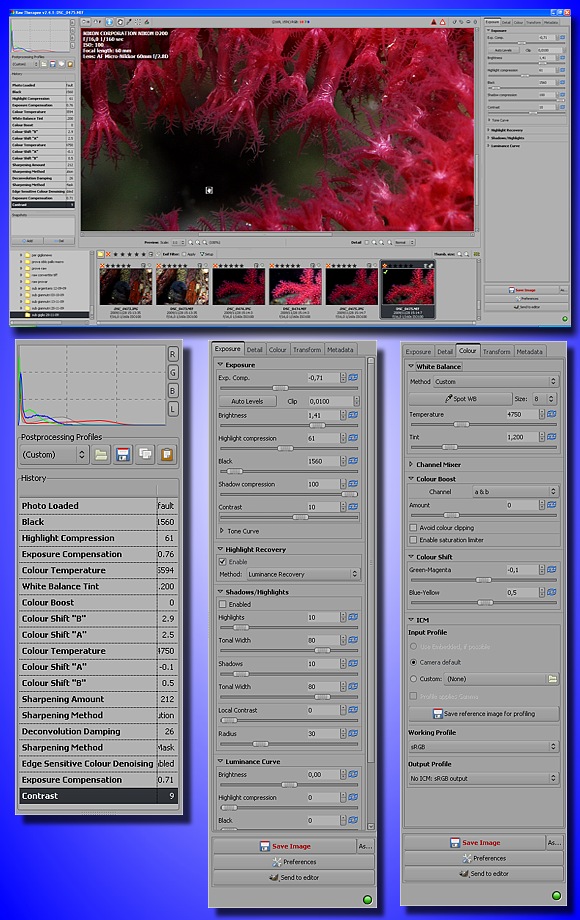
Task: Collapse Luminance Curve section
Action: tap(221, 762)
